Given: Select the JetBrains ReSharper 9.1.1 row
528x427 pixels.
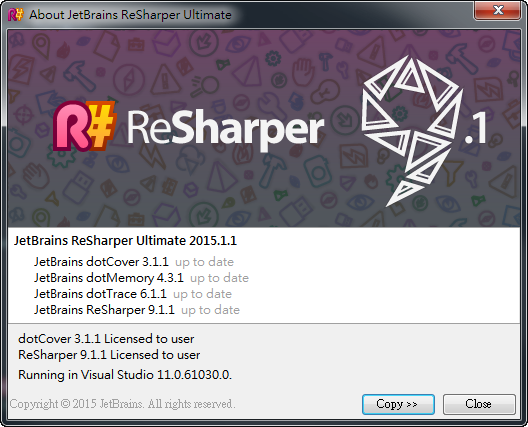Looking at the screenshot, I should point(137,310).
